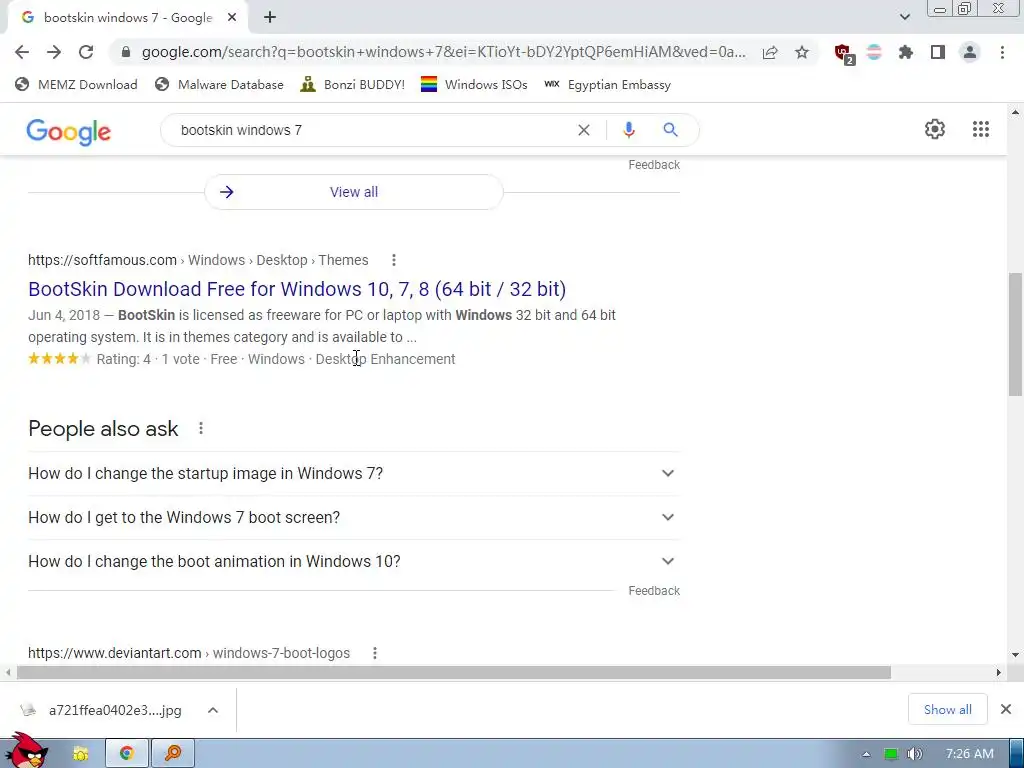The width and height of the screenshot is (1024, 768).
Task: Expand the boot animation Windows 10 question
Action: tap(354, 562)
